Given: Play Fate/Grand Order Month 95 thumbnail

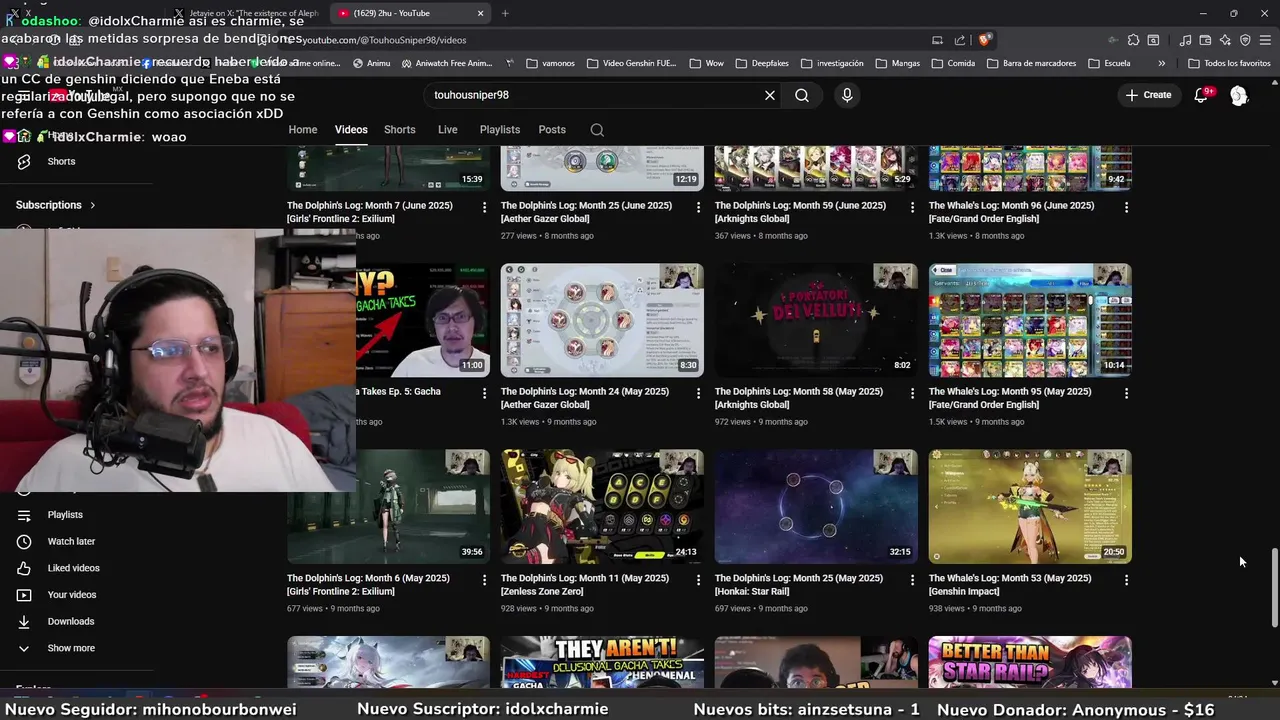Looking at the screenshot, I should 1030,320.
